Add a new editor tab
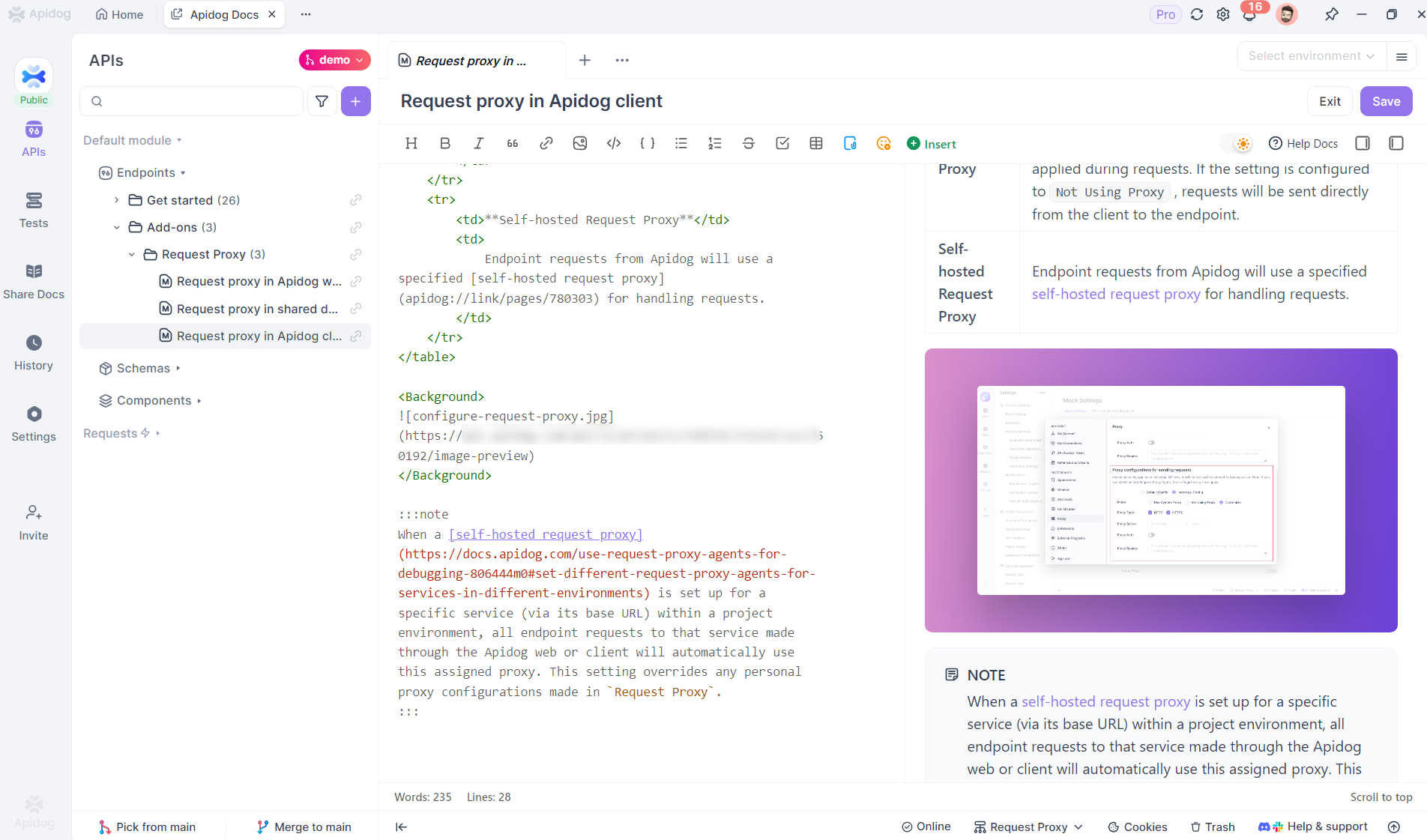The width and height of the screenshot is (1427, 840). [x=585, y=60]
